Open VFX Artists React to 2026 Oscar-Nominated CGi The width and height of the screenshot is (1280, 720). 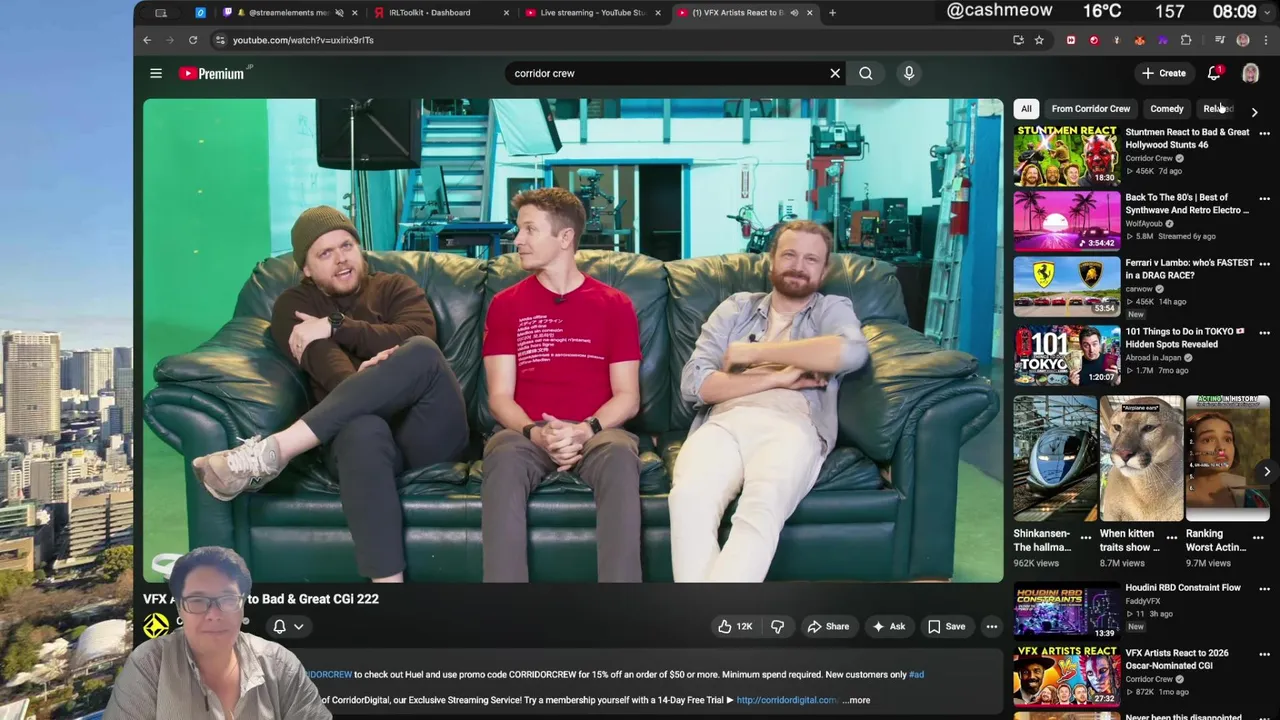[x=1066, y=676]
